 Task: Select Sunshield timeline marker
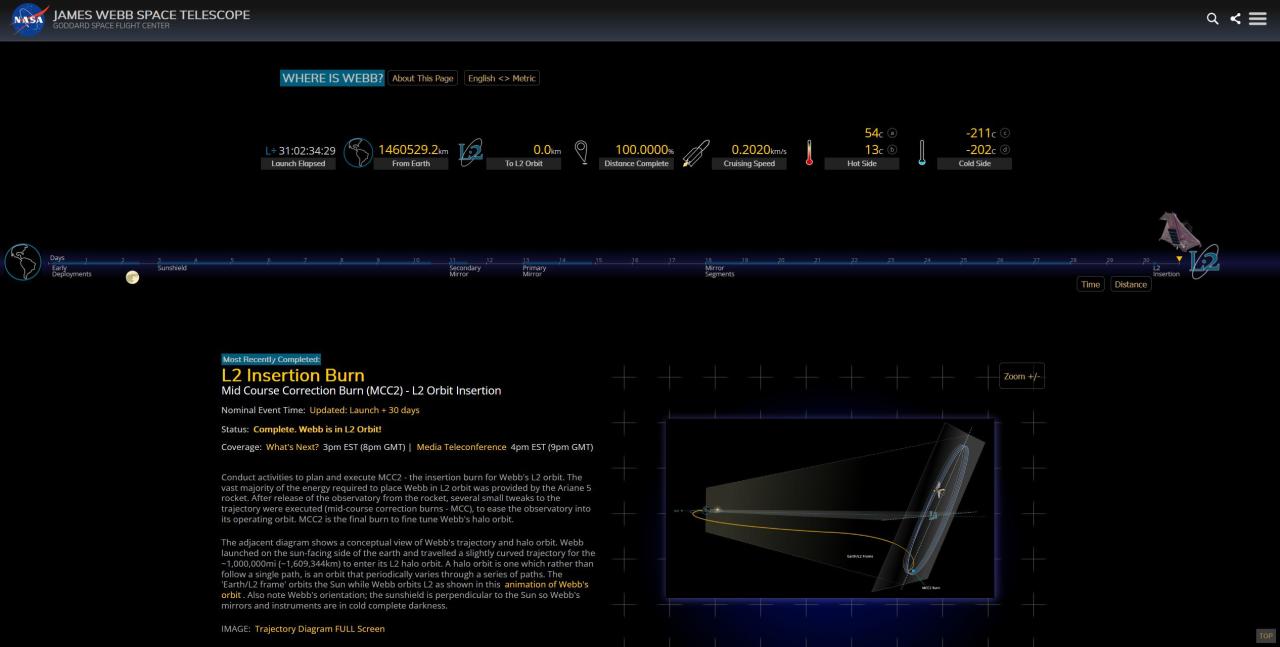172,268
